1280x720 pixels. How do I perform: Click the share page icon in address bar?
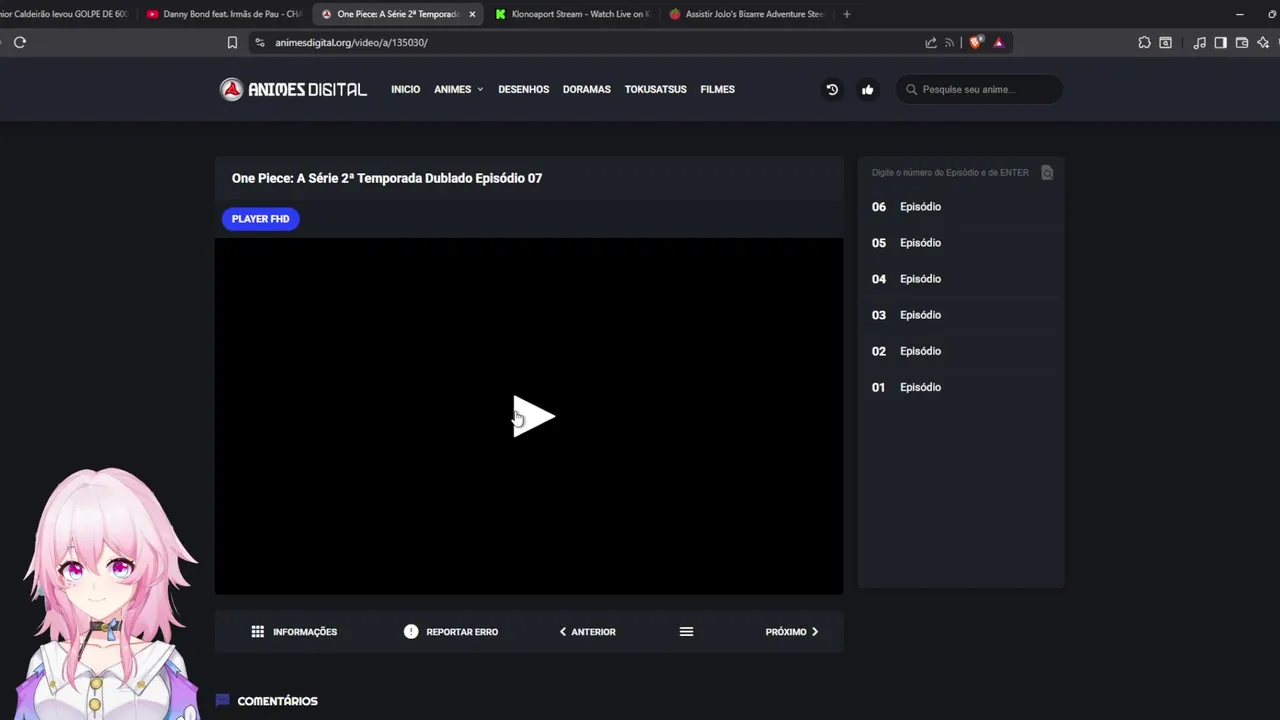pos(931,42)
